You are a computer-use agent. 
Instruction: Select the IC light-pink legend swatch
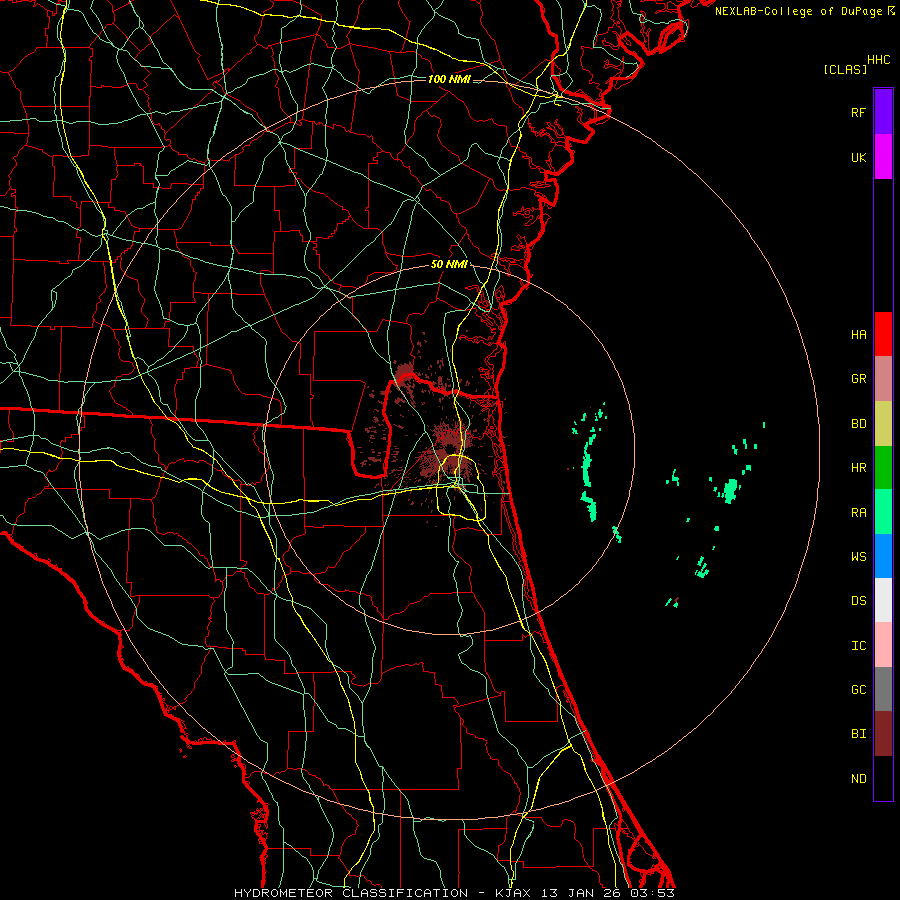pyautogui.click(x=883, y=645)
